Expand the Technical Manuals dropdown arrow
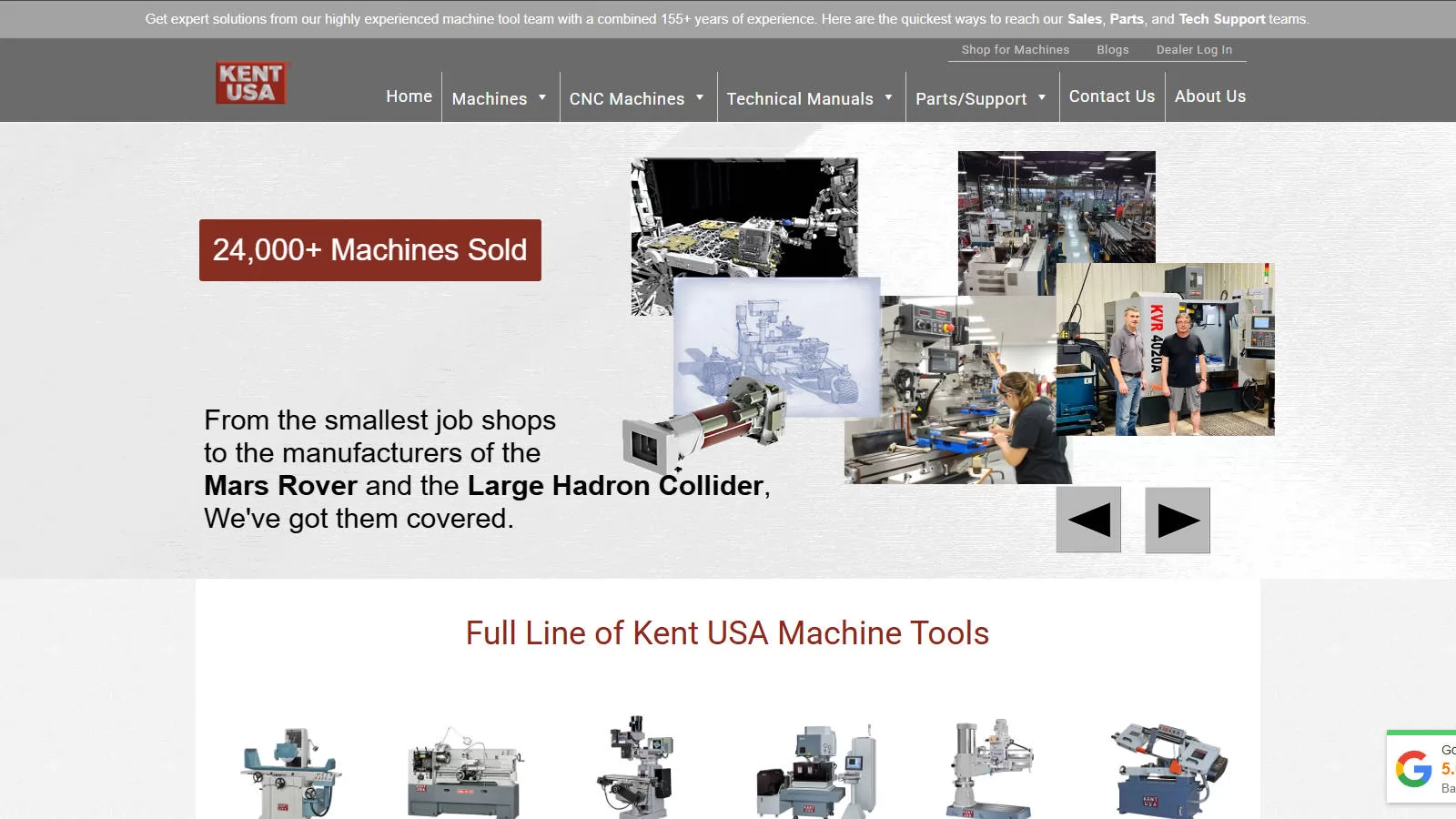Viewport: 1456px width, 819px height. click(888, 97)
